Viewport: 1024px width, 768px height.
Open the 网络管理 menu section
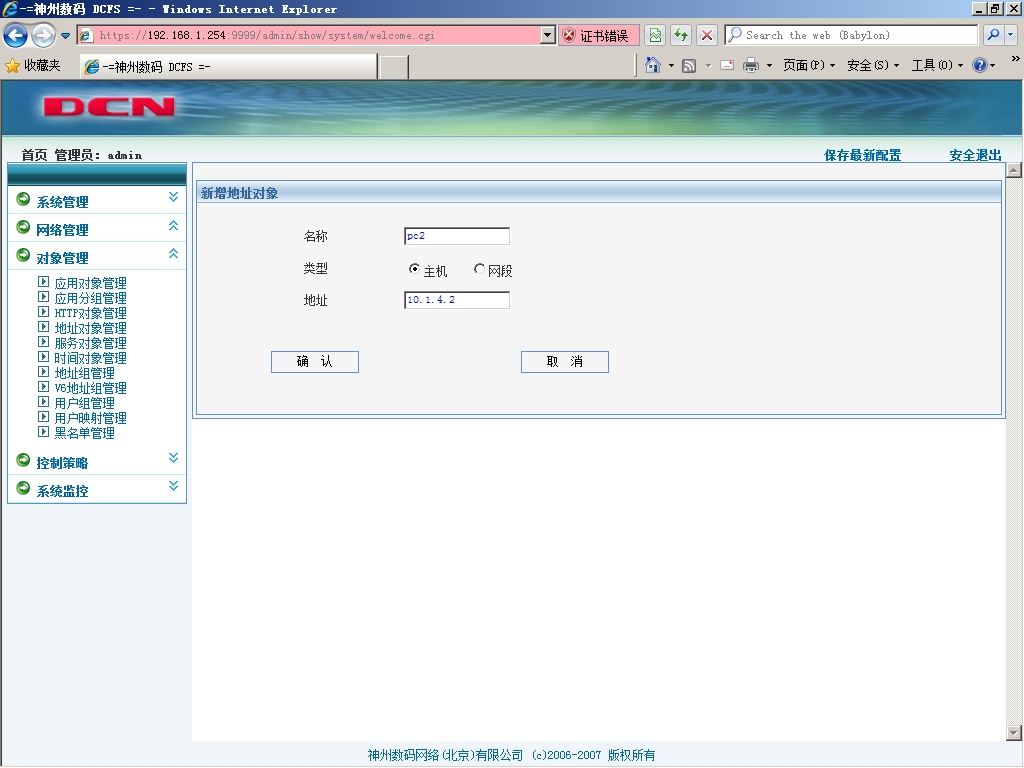(x=63, y=230)
